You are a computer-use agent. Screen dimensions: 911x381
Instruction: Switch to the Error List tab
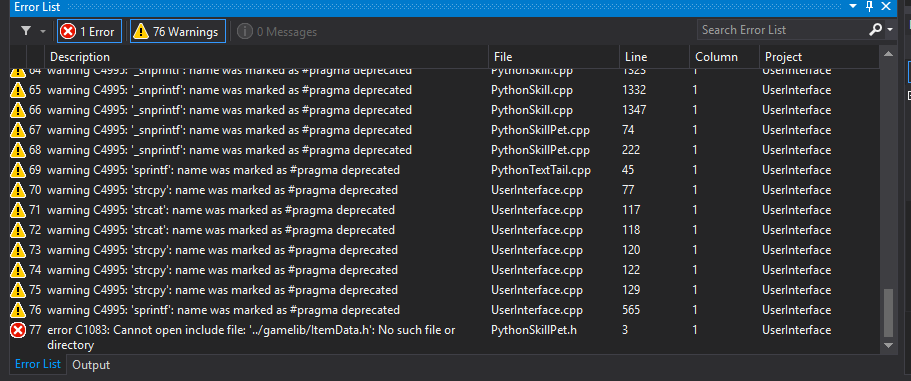click(x=38, y=364)
